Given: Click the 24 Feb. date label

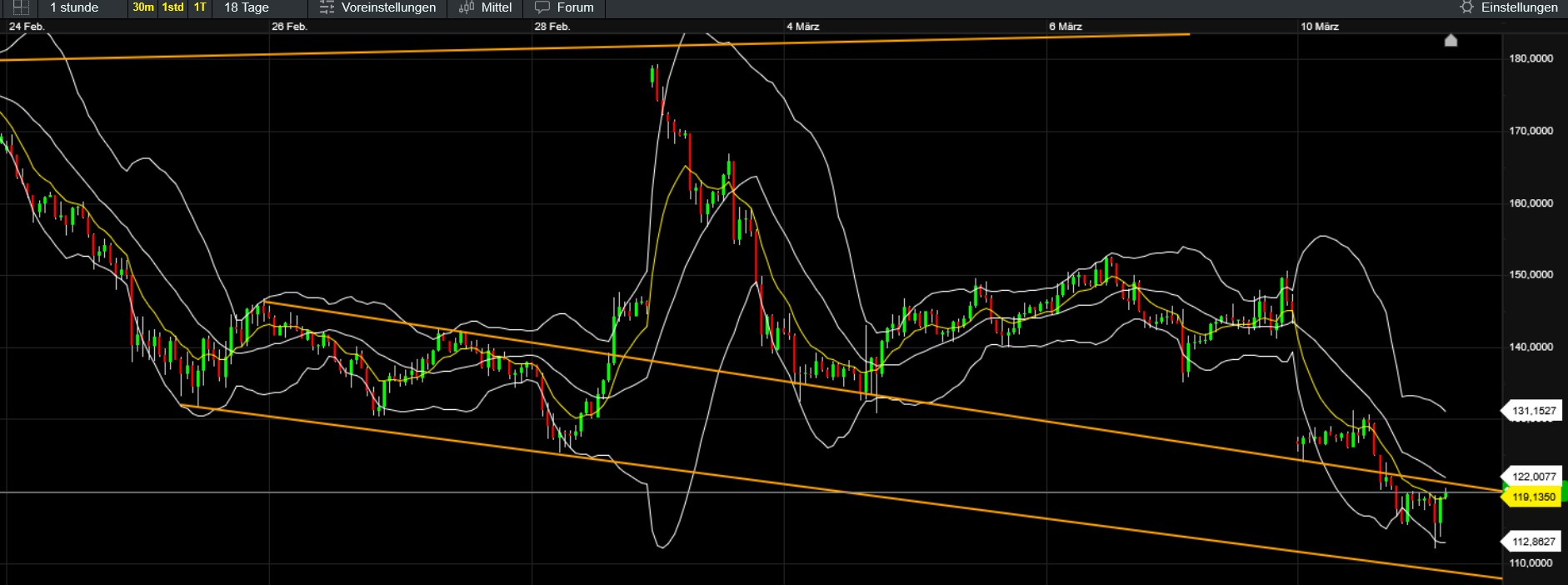Looking at the screenshot, I should pos(27,27).
